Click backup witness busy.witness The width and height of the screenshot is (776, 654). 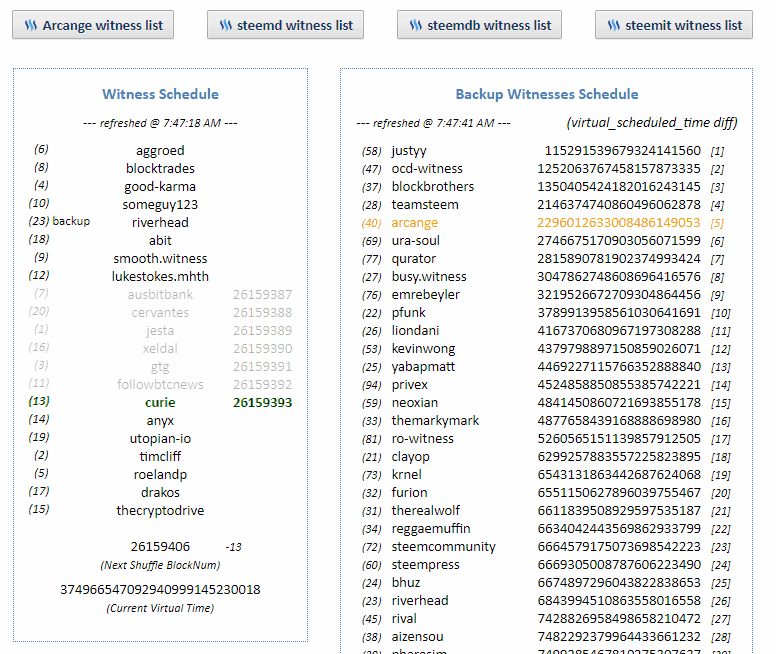(x=429, y=277)
